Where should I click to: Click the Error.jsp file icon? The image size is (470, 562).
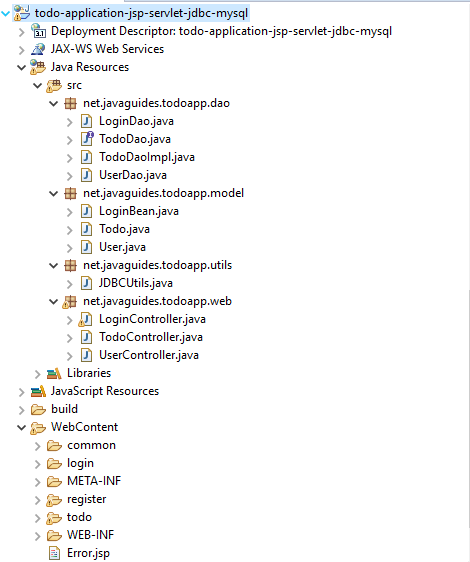[54, 553]
